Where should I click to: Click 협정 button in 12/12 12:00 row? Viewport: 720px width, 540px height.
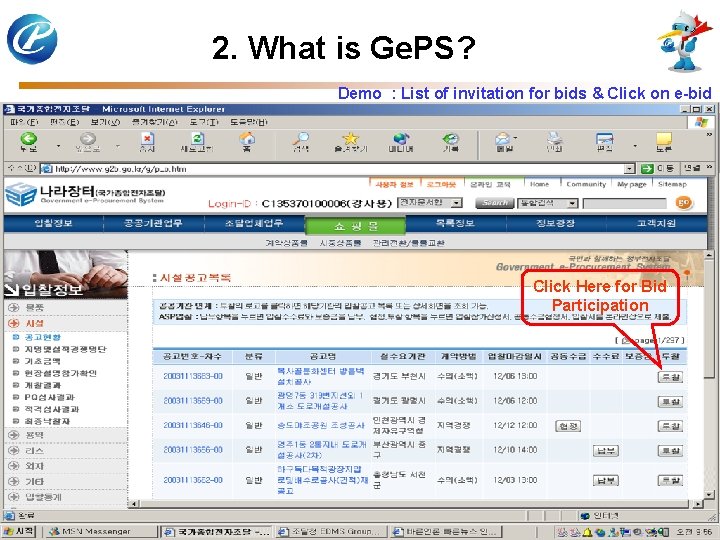(568, 426)
